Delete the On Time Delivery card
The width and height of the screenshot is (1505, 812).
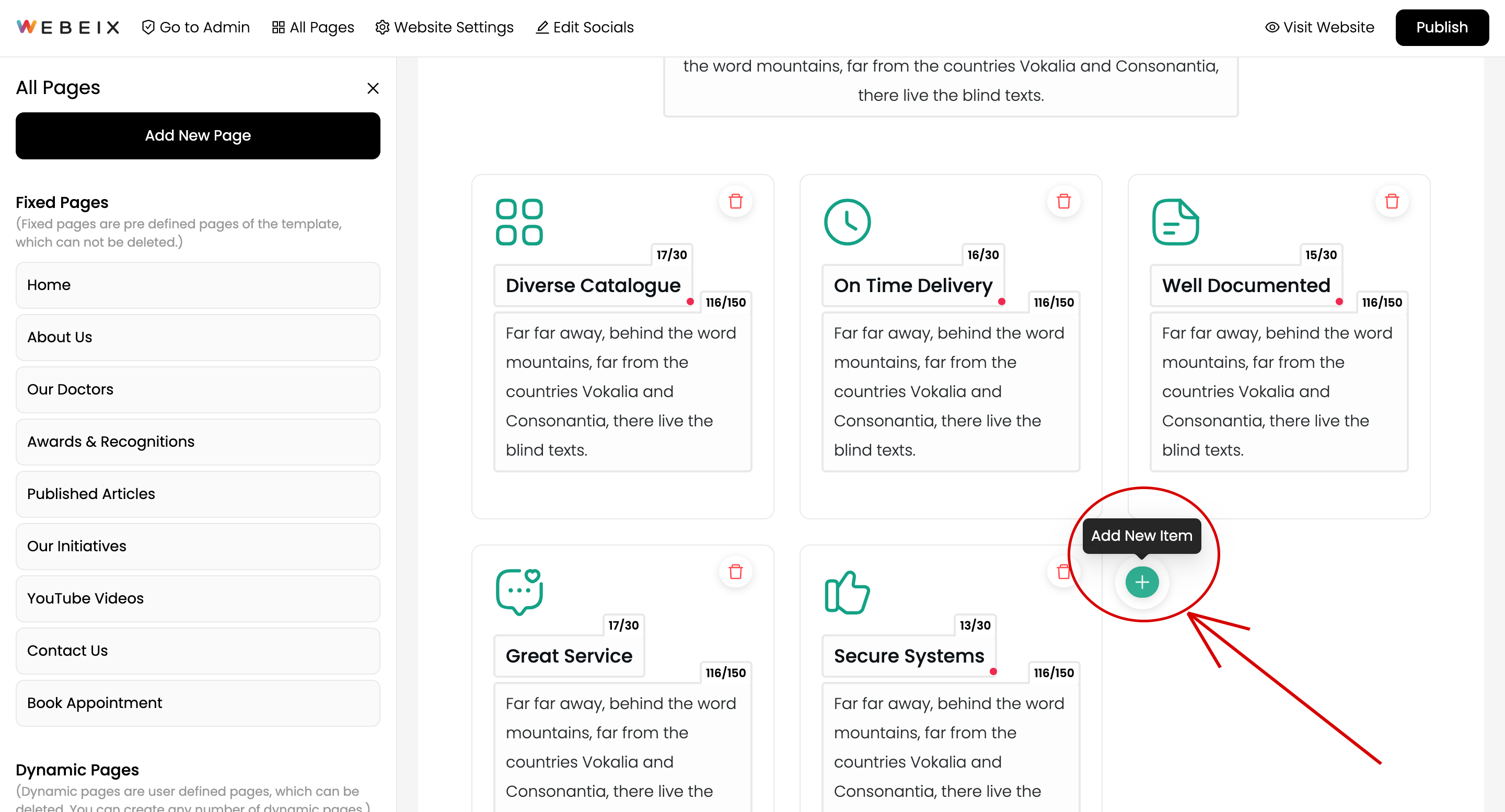[1063, 201]
